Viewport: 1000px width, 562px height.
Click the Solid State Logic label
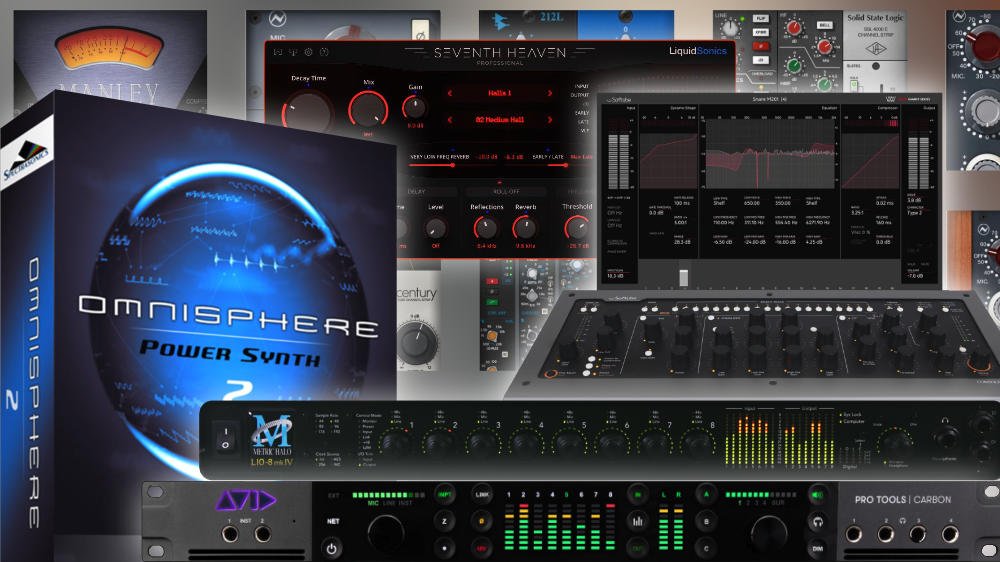pyautogui.click(x=875, y=18)
